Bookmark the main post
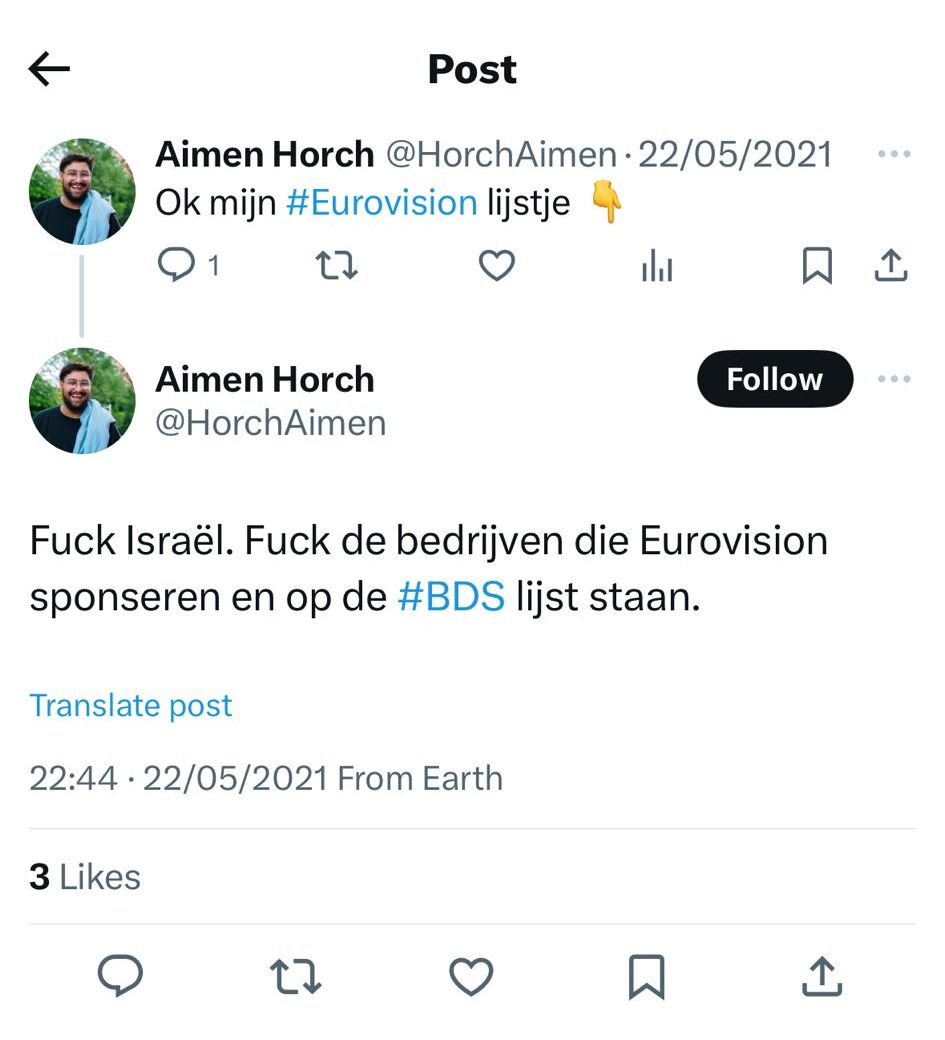Image resolution: width=945 pixels, height=1040 pixels. [x=646, y=977]
